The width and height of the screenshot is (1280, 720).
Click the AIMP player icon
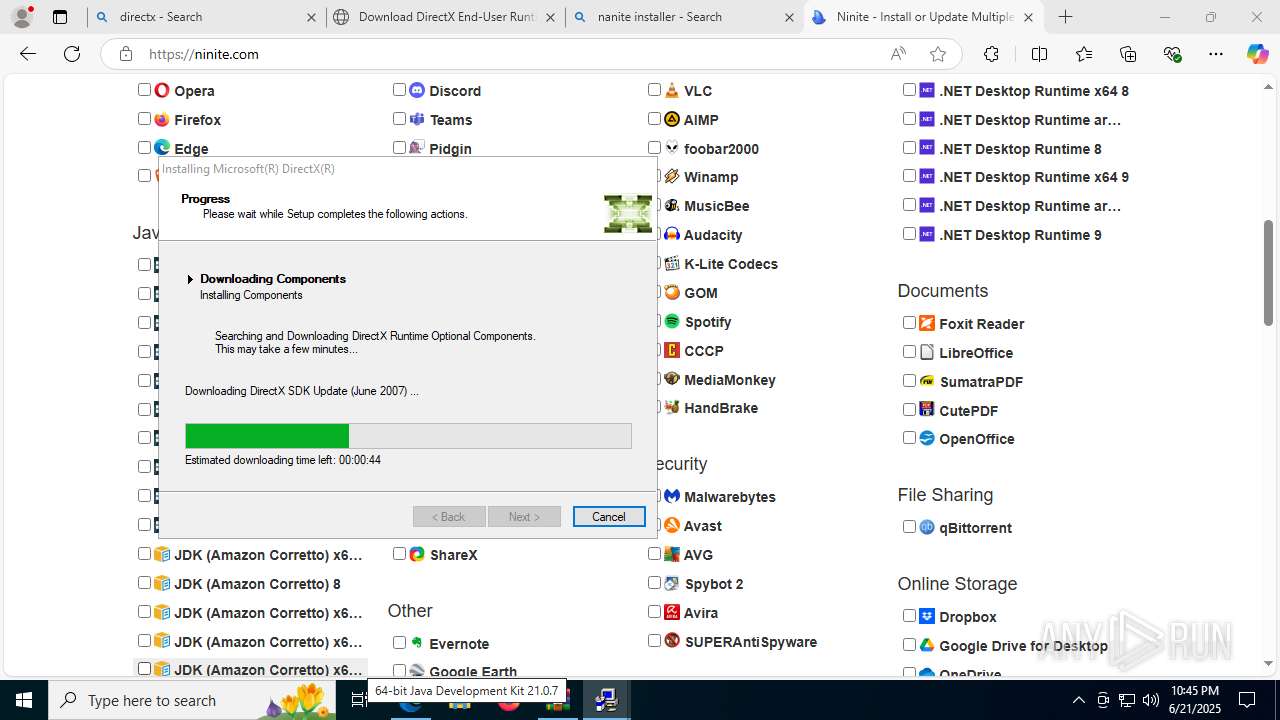[x=672, y=119]
